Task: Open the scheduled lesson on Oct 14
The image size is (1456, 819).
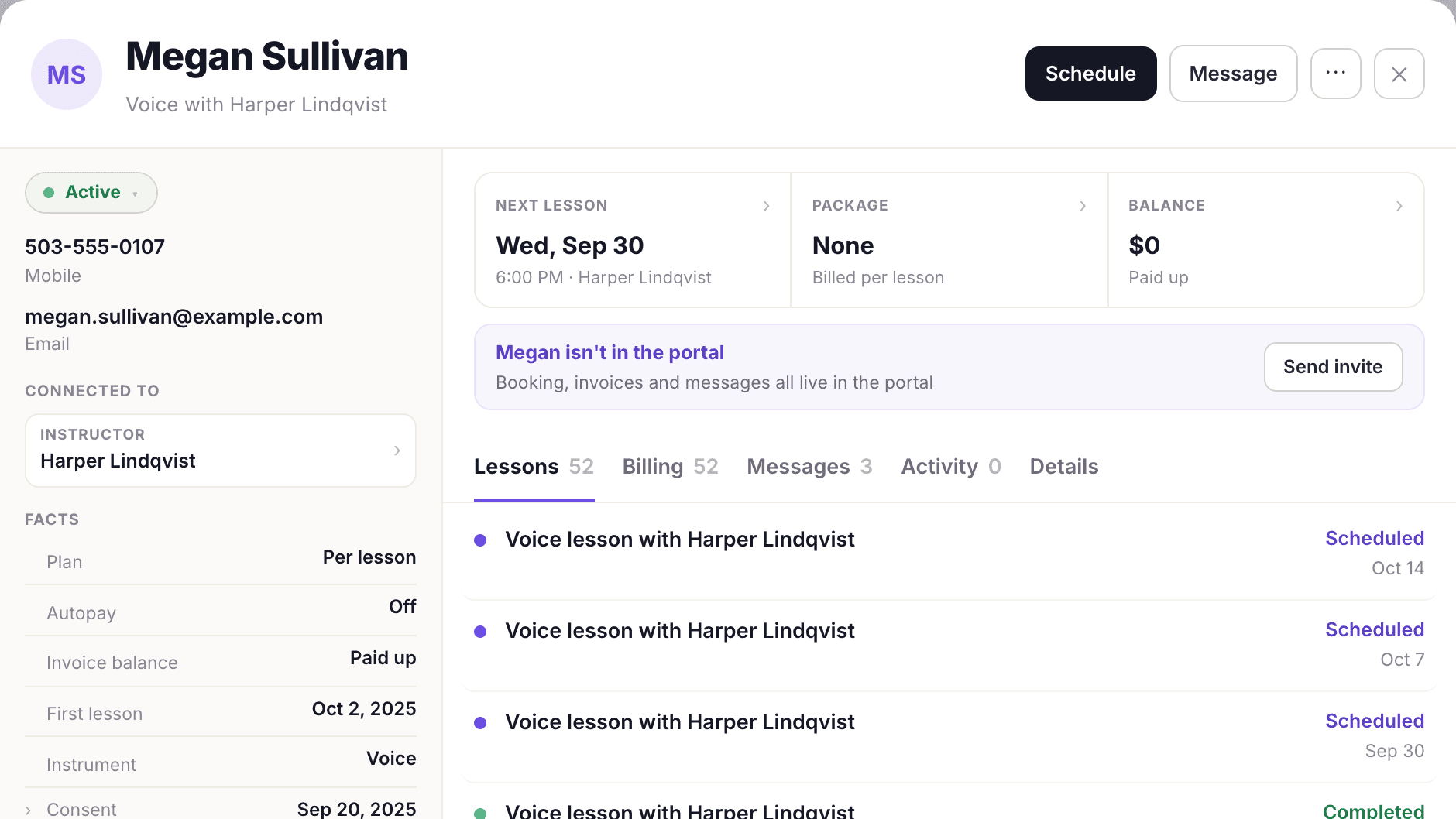Action: point(949,553)
